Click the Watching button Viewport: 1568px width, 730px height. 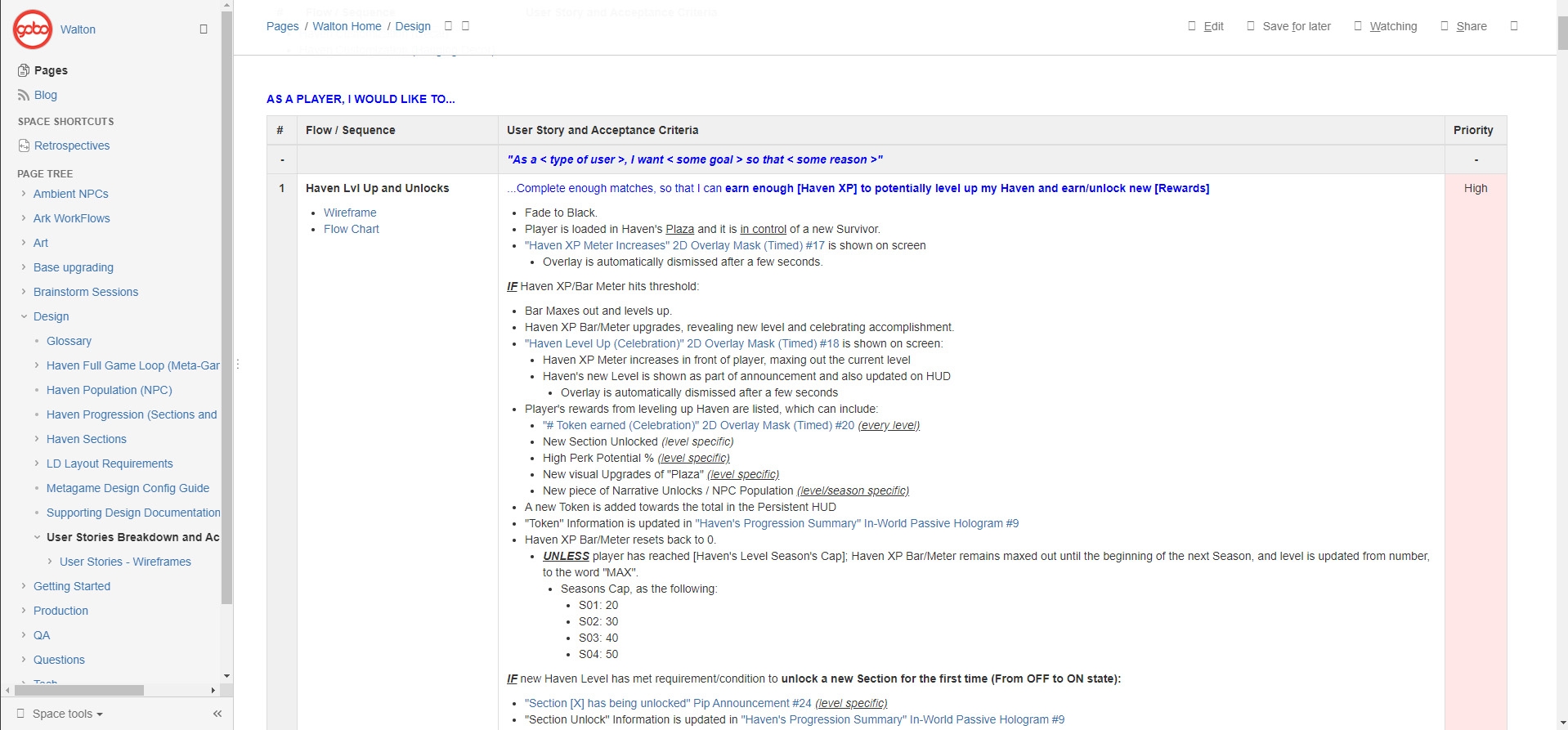(1386, 26)
